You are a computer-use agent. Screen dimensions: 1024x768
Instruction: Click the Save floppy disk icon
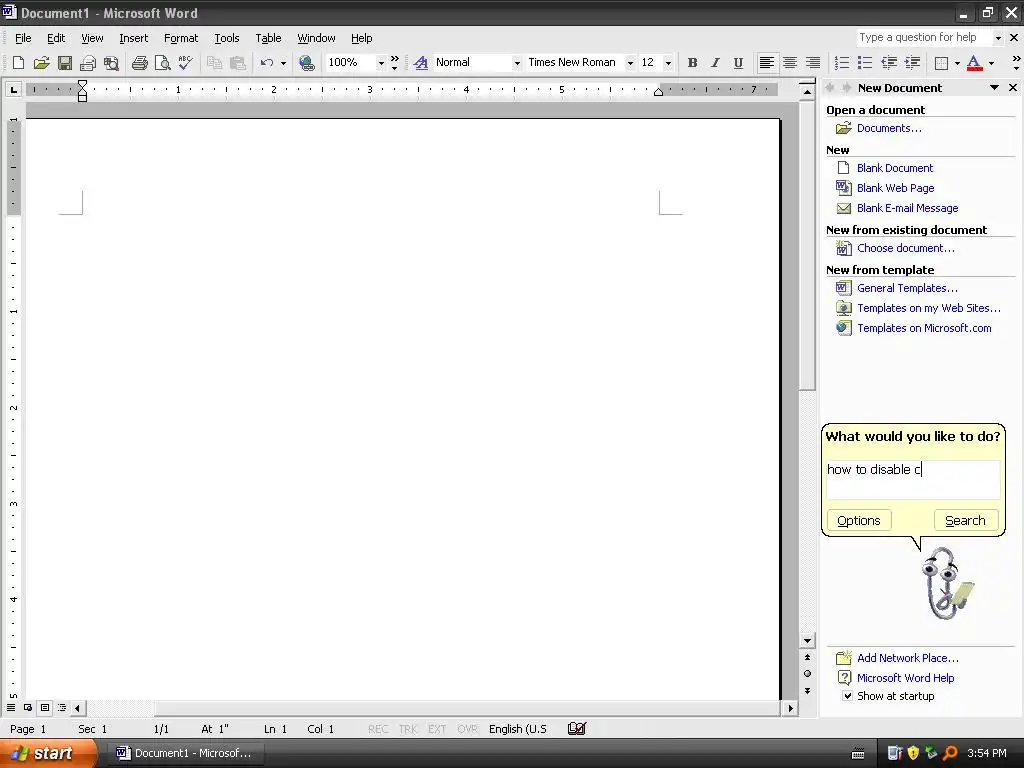click(x=65, y=63)
